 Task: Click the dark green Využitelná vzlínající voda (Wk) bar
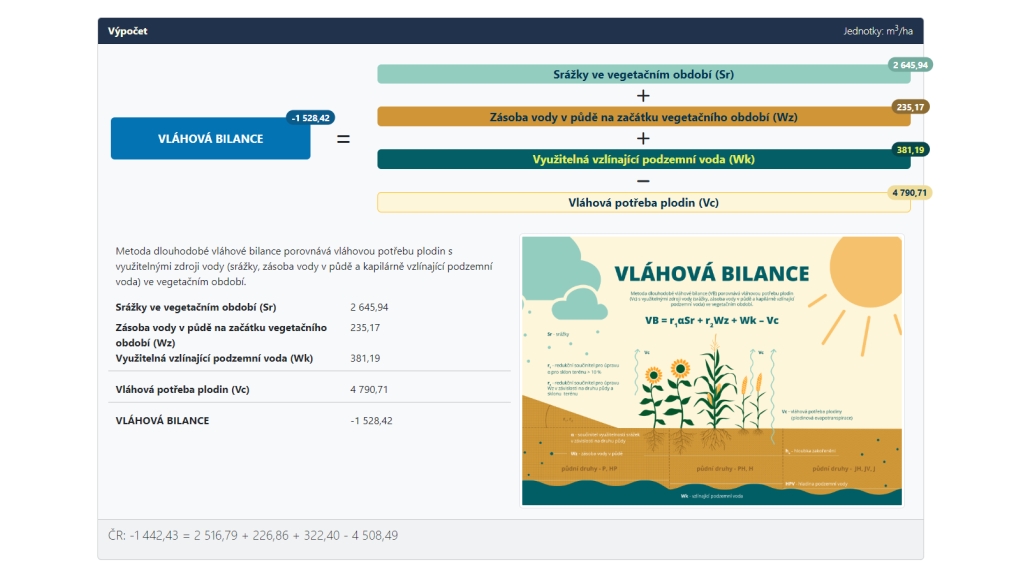coord(643,159)
